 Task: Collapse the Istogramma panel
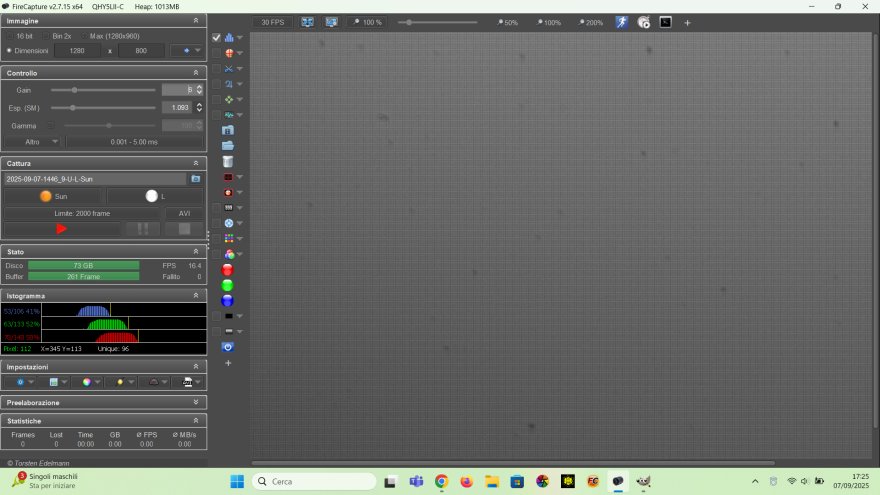[x=196, y=296]
